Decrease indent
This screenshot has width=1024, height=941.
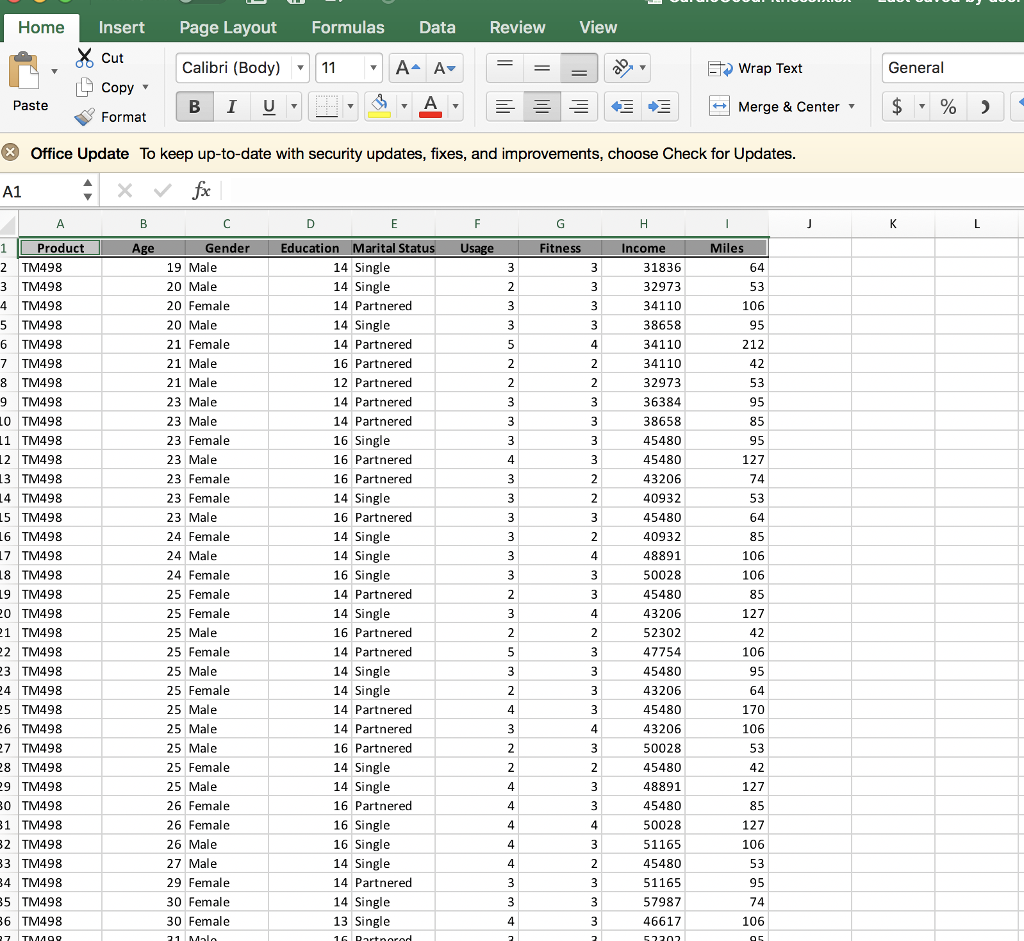click(622, 106)
